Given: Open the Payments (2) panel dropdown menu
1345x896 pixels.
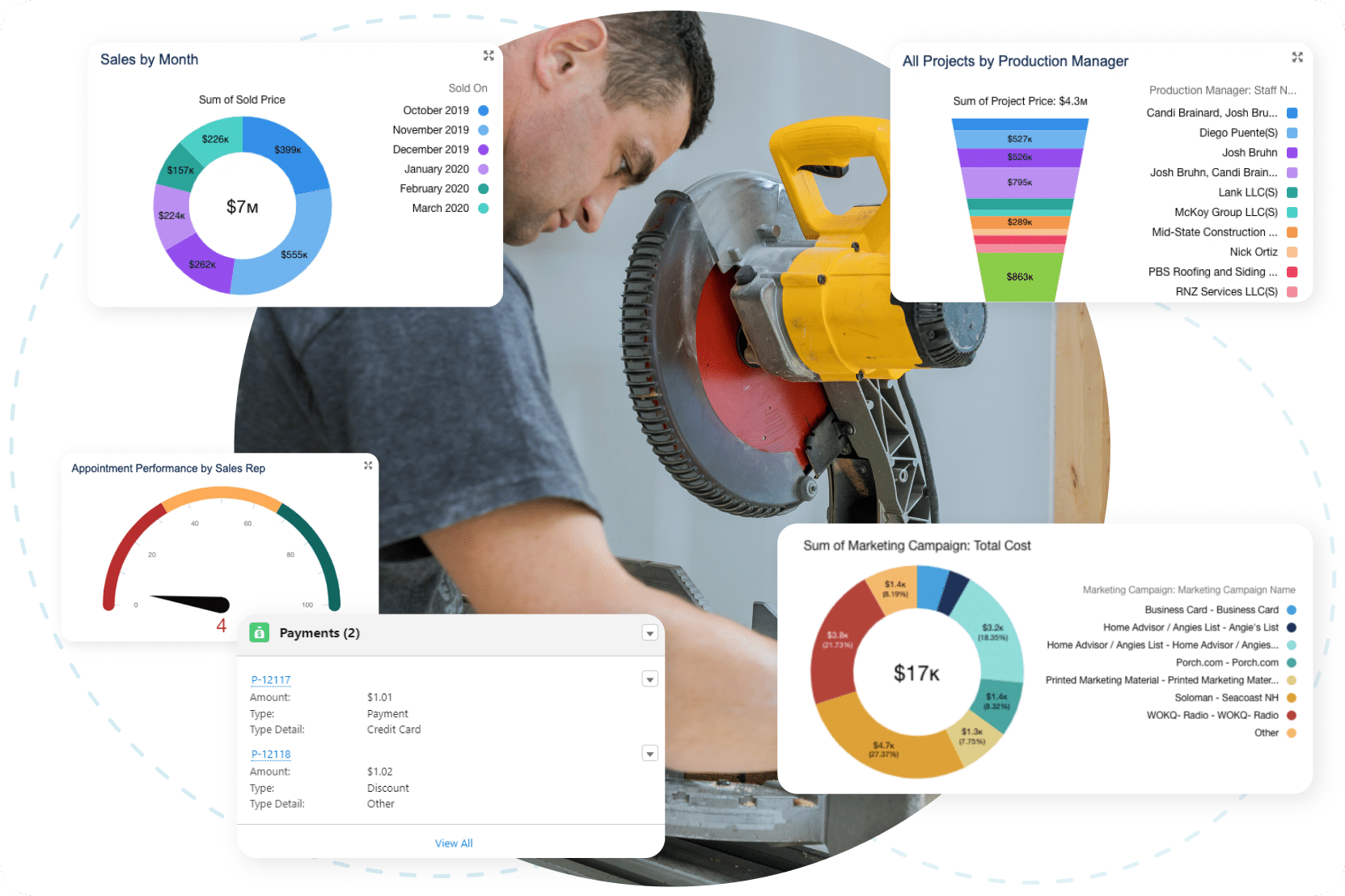Looking at the screenshot, I should [649, 633].
